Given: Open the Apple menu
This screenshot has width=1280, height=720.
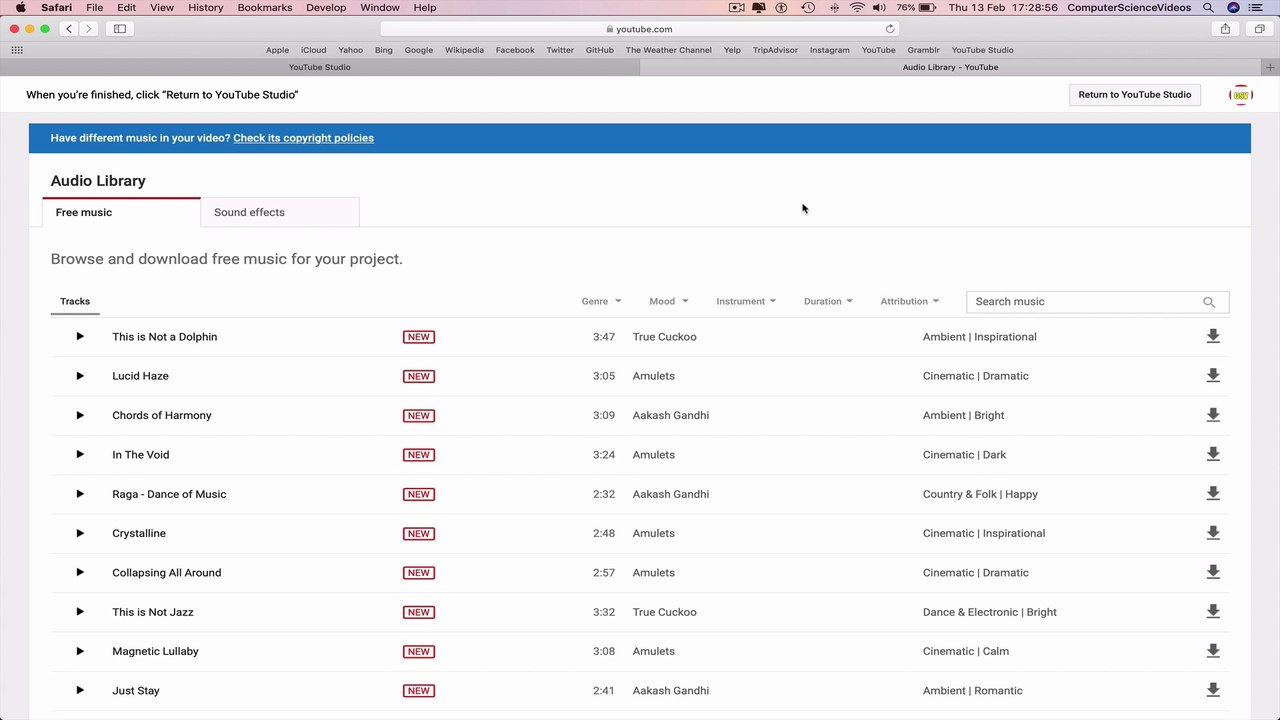Looking at the screenshot, I should coord(20,7).
